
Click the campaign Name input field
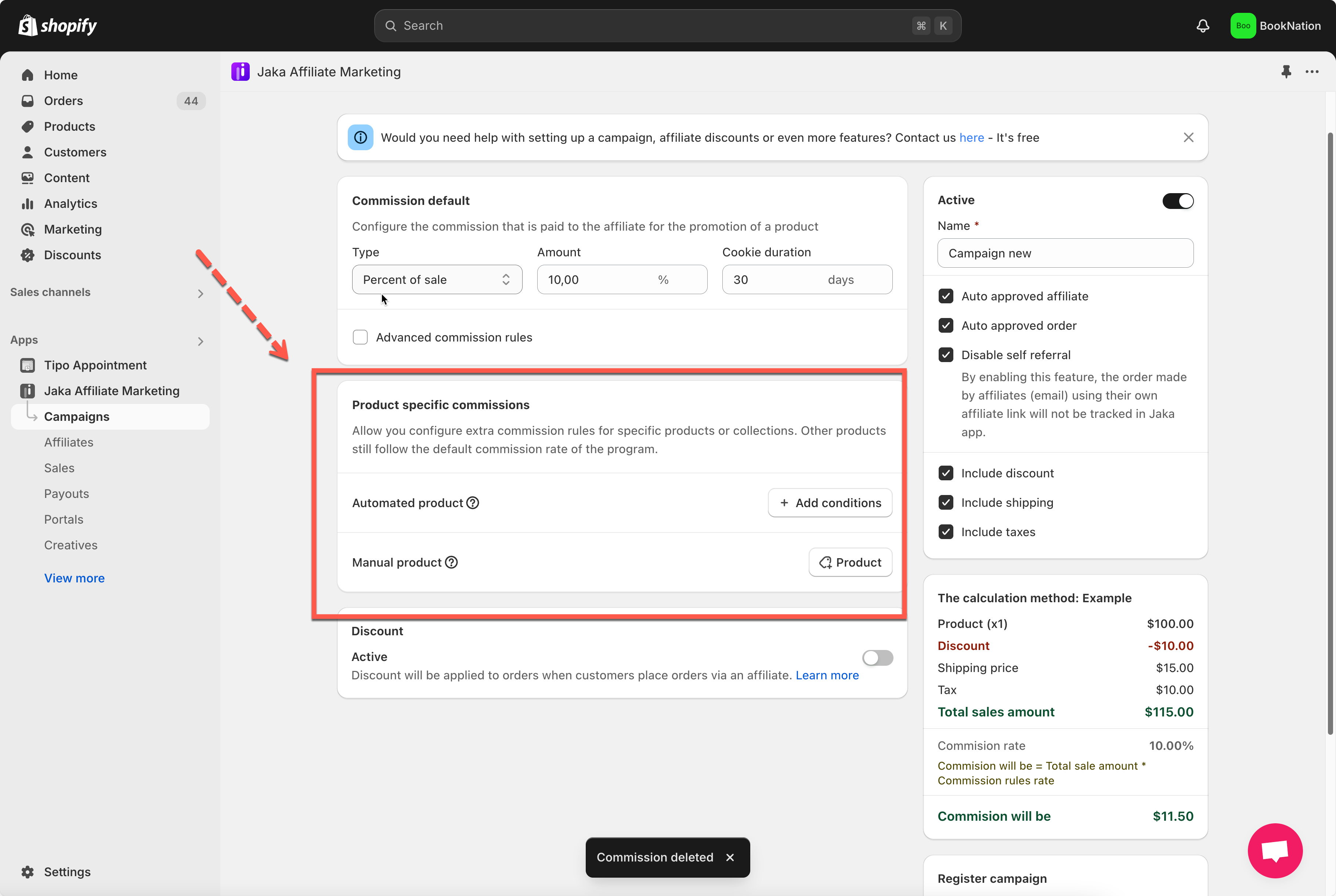(1065, 253)
